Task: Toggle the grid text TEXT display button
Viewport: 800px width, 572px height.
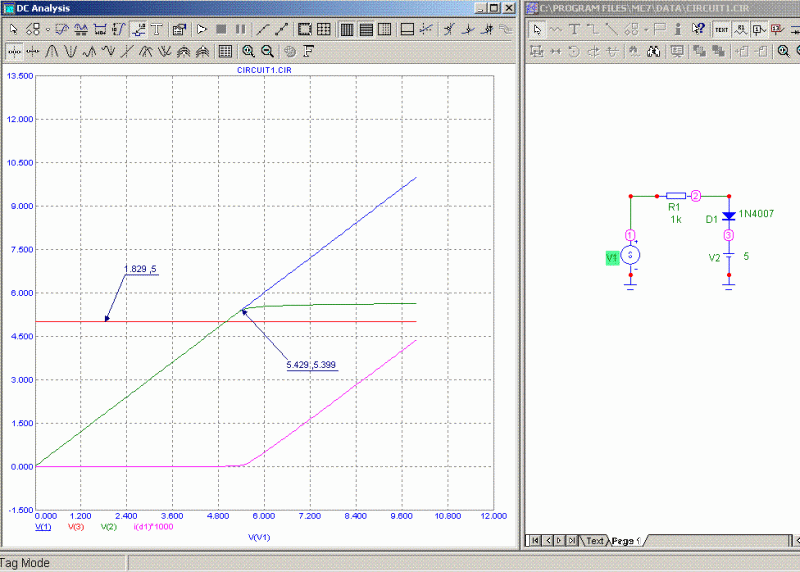Action: pyautogui.click(x=721, y=29)
